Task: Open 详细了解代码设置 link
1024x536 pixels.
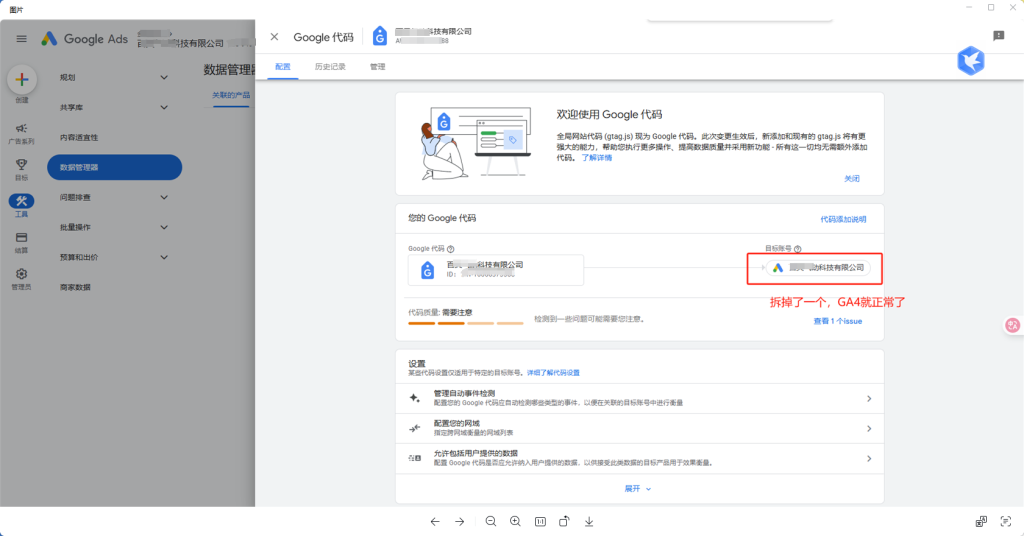Action: tap(553, 373)
